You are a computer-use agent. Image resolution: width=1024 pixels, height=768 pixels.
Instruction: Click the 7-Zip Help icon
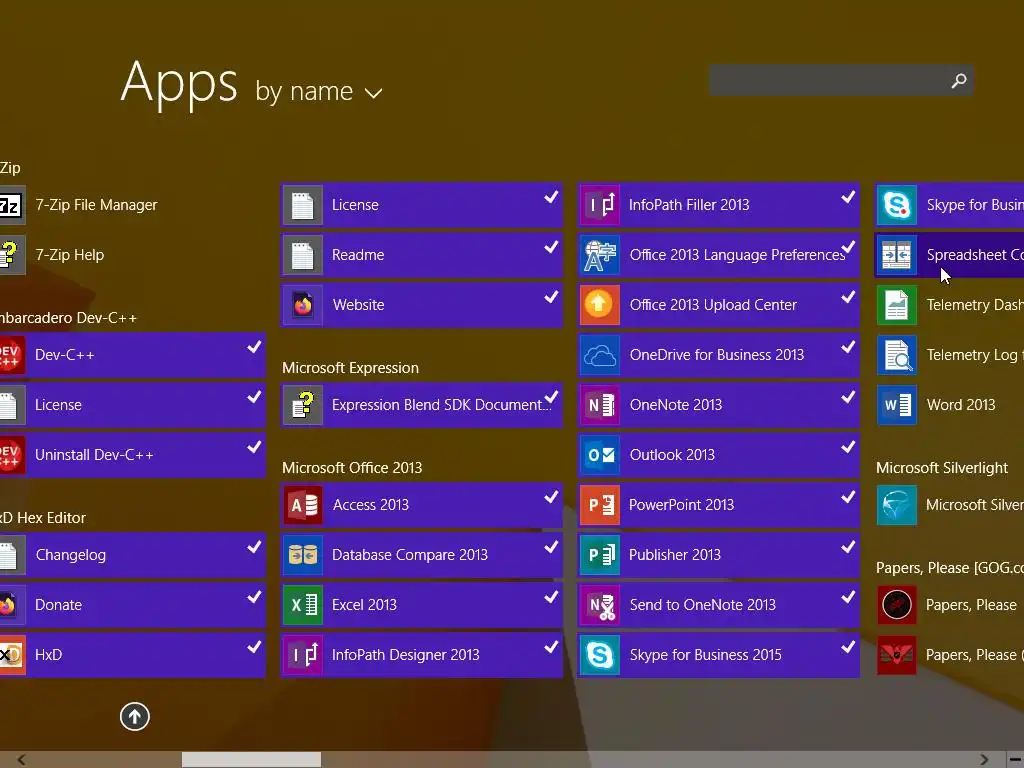12,255
